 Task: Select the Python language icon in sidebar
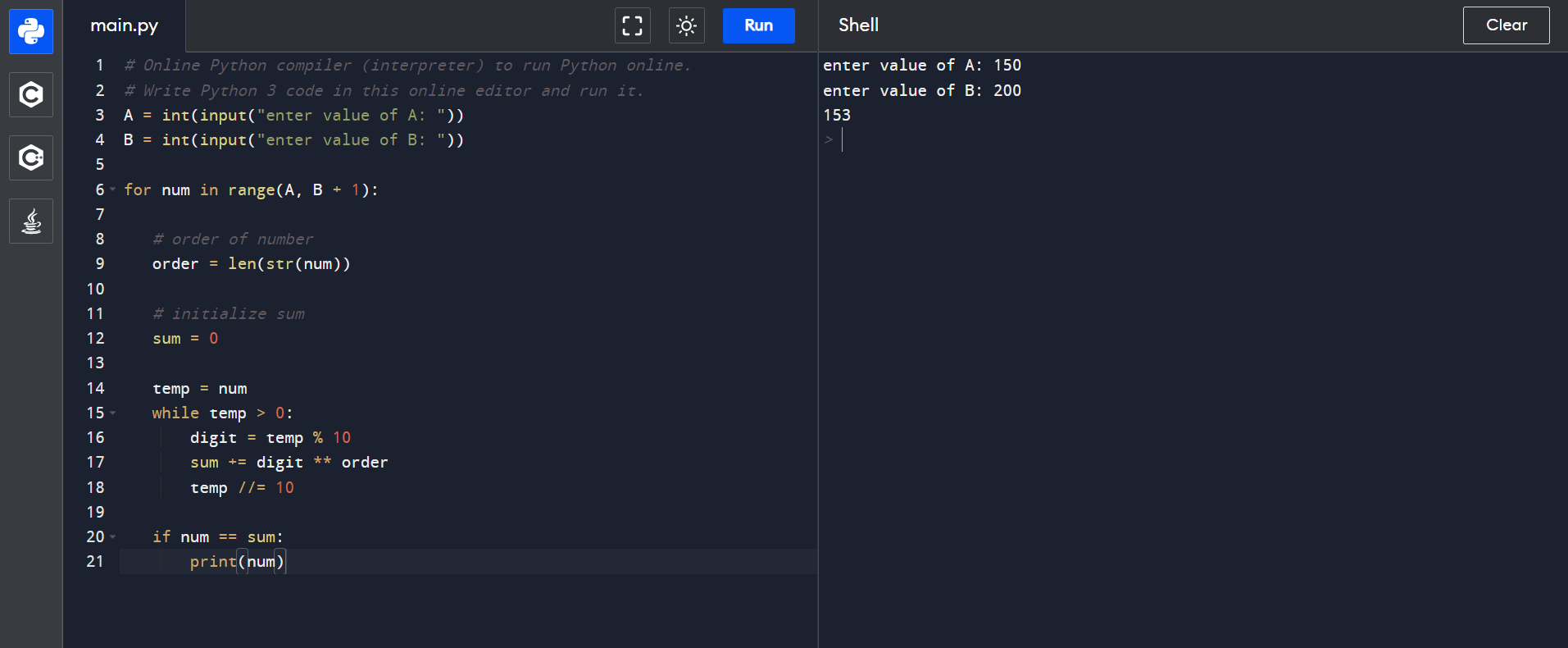click(x=31, y=31)
